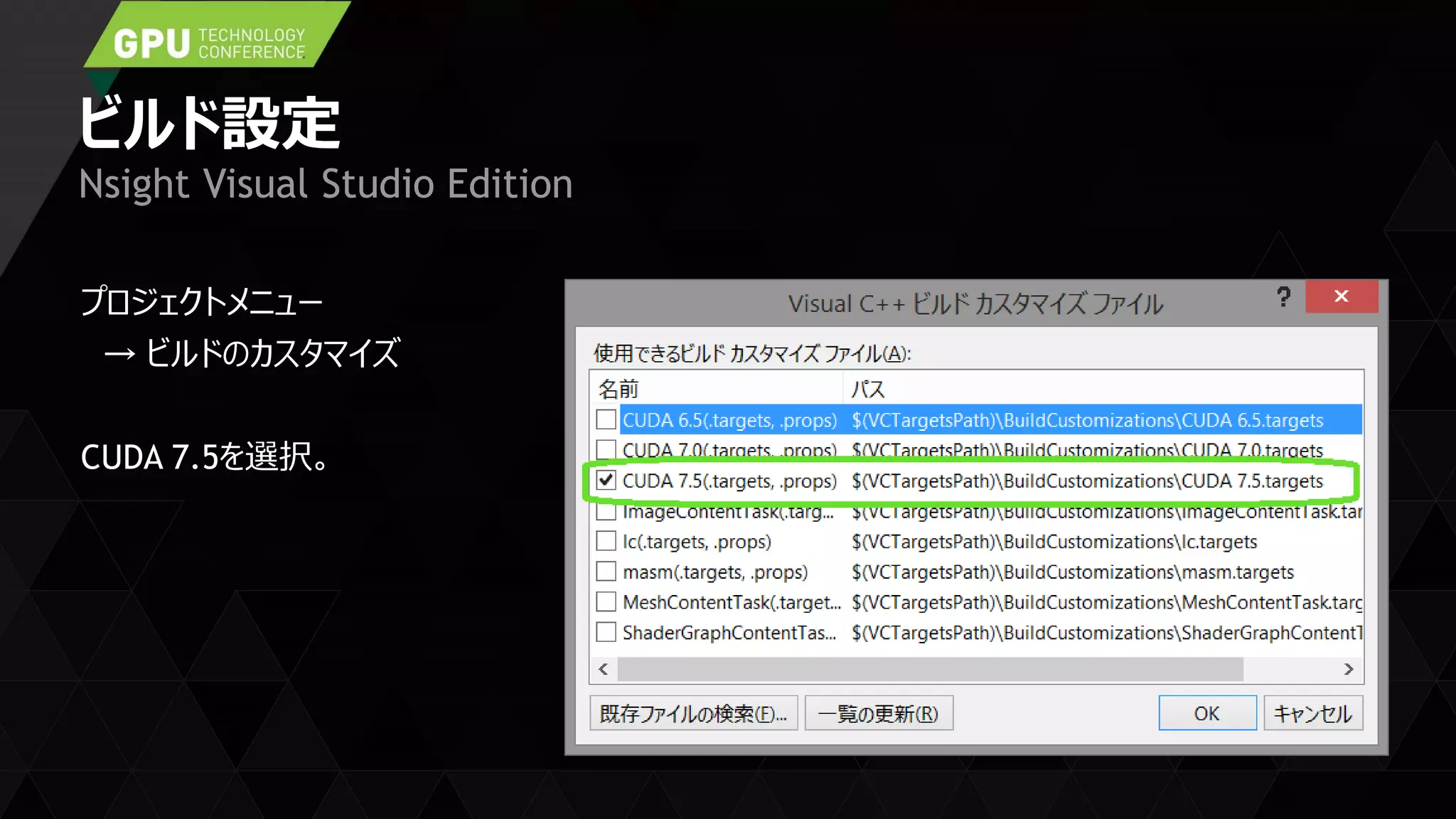The image size is (1456, 819).
Task: Click the right scroll arrow of the list
Action: click(x=1349, y=669)
